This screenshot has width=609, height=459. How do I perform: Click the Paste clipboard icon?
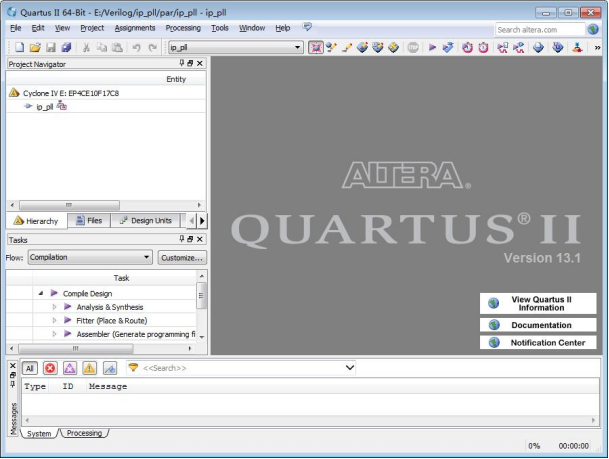pyautogui.click(x=117, y=47)
